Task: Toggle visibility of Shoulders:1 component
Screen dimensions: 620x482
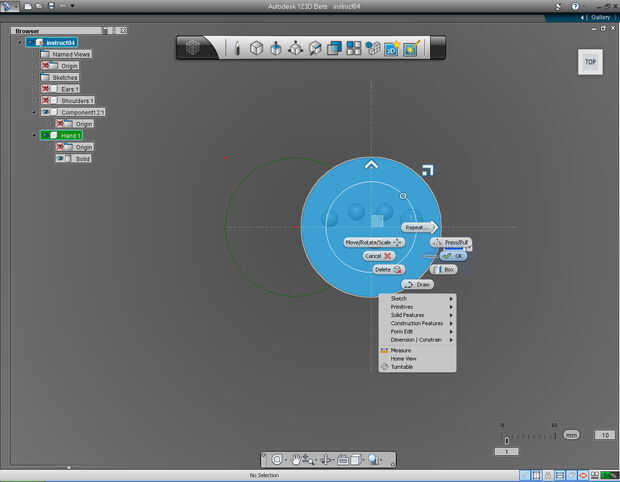Action: pos(47,100)
